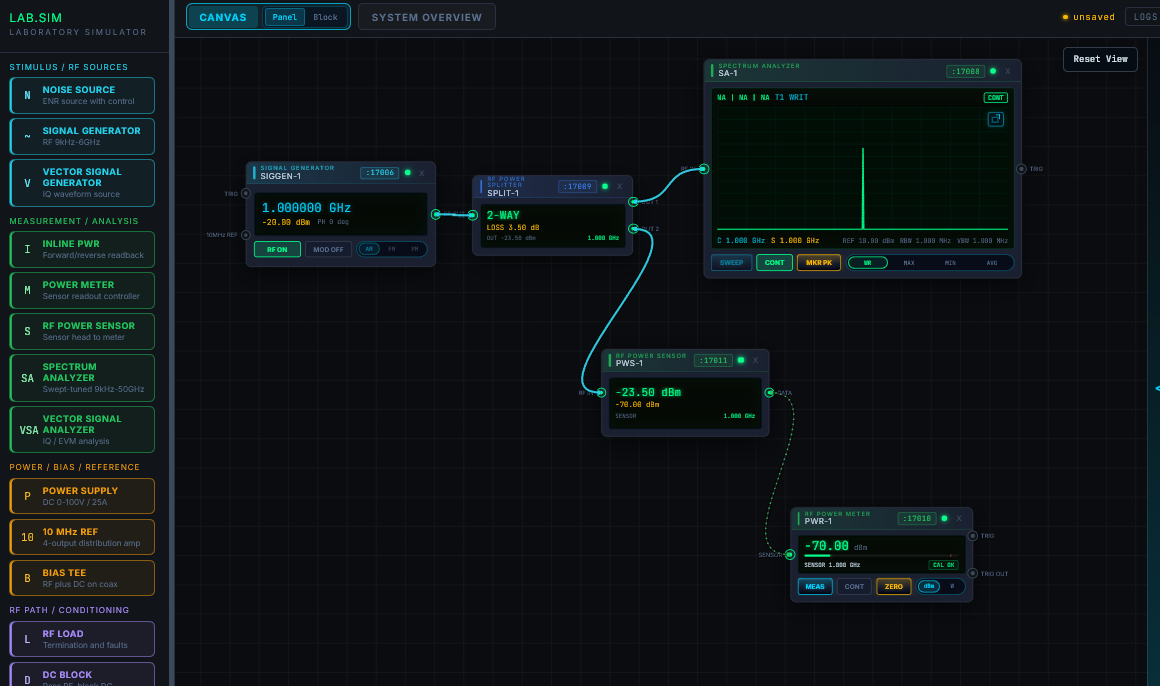The image size is (1160, 686).
Task: Open SA-1 display pop-out icon
Action: point(996,119)
